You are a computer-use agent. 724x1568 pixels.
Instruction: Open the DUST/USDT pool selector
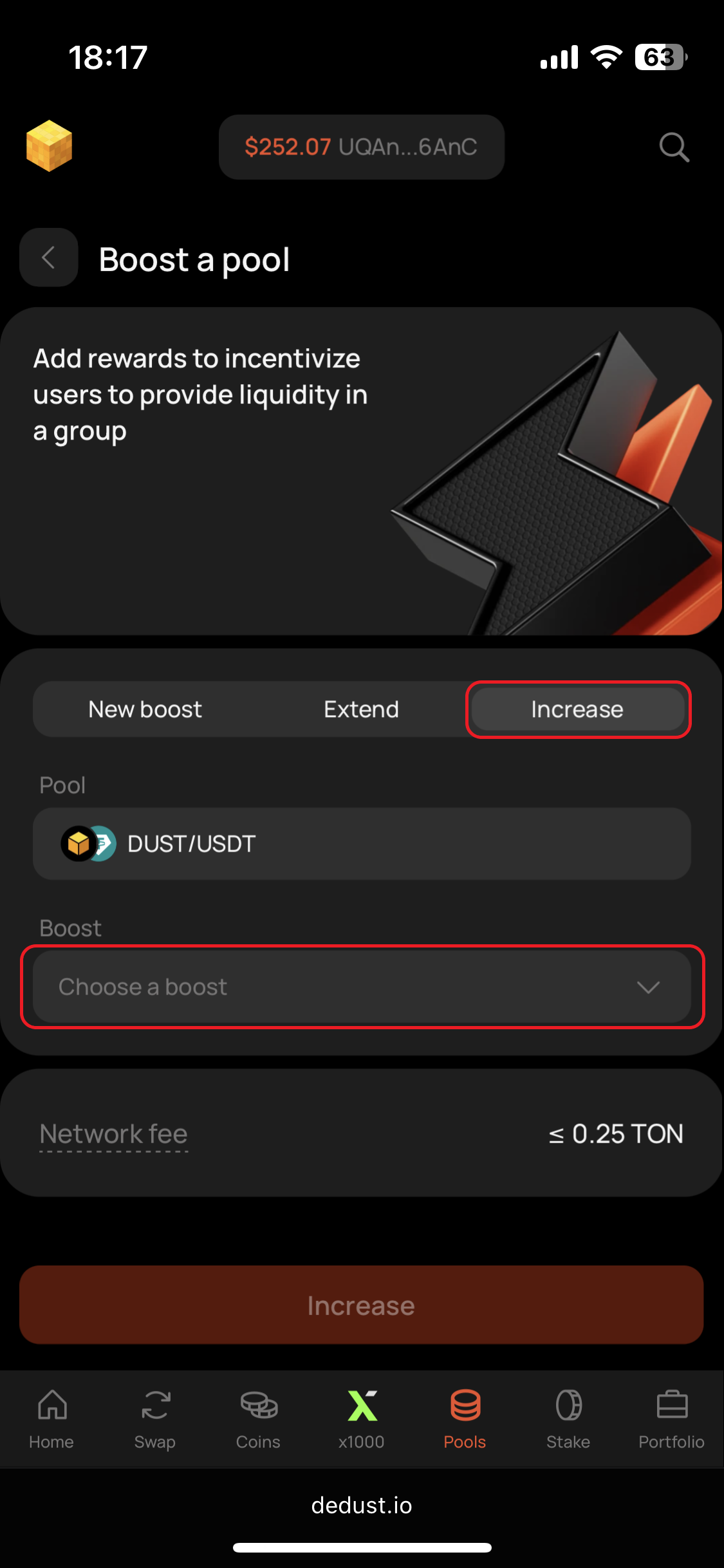362,844
